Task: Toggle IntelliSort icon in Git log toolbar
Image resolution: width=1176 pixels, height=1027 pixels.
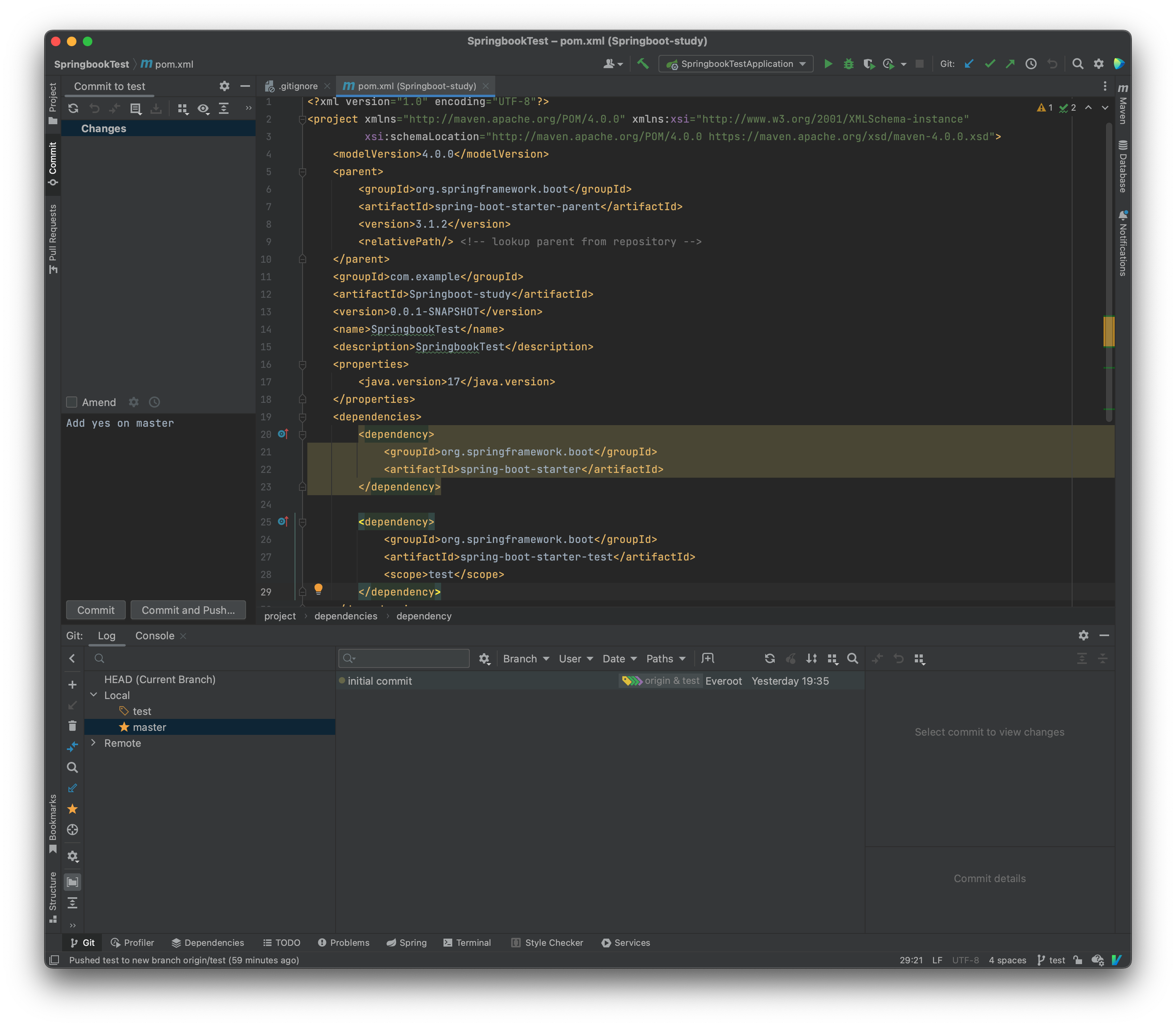Action: pos(811,658)
